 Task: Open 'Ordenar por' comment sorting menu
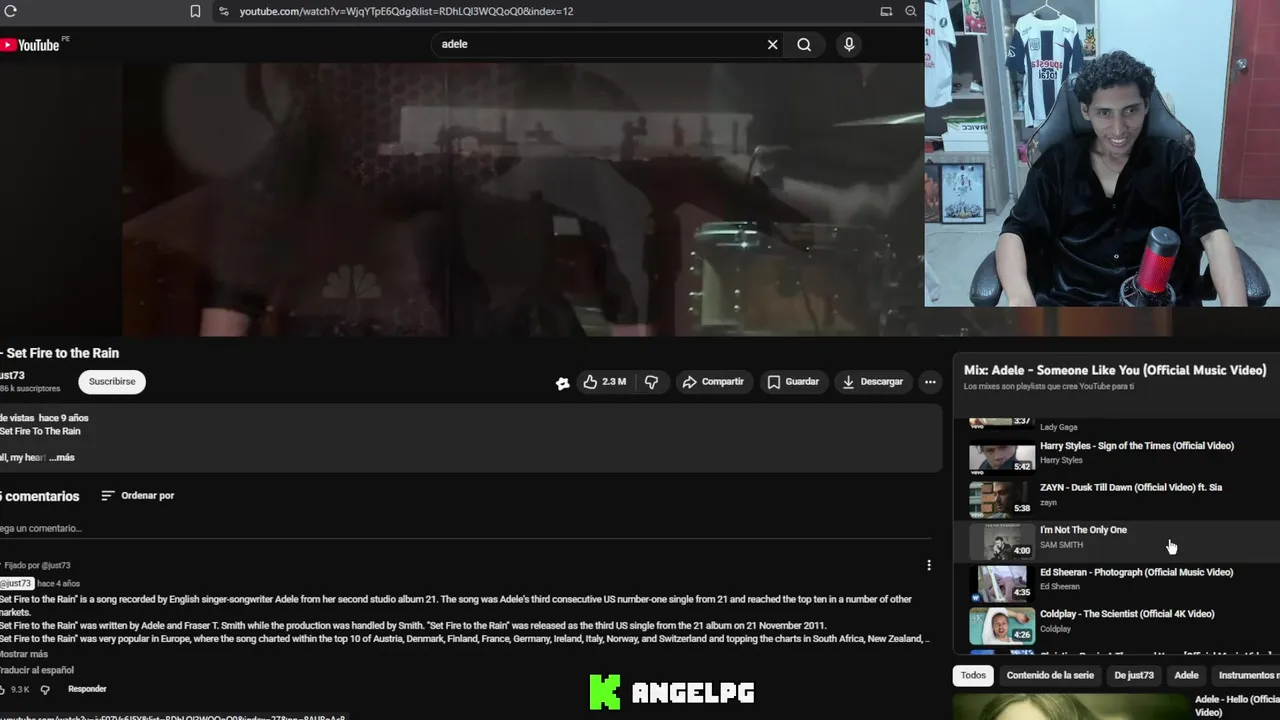coord(138,495)
